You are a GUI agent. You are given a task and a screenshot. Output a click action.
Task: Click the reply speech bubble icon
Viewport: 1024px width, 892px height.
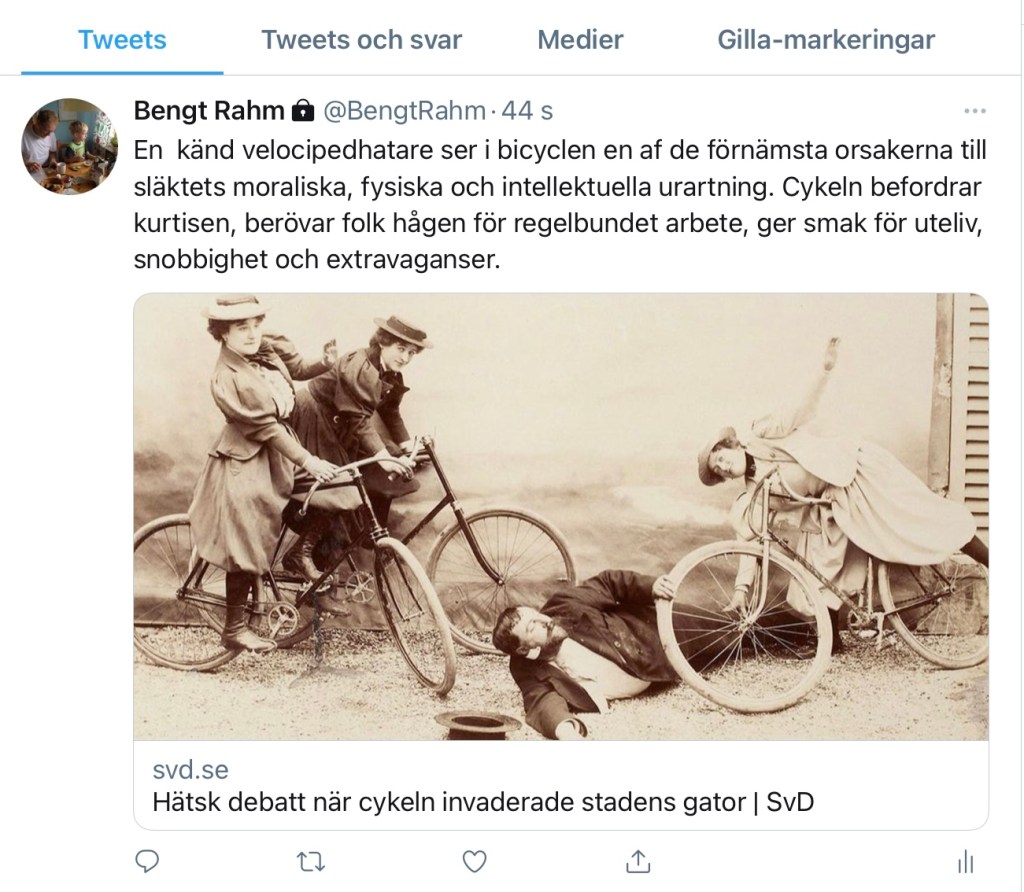pos(147,862)
